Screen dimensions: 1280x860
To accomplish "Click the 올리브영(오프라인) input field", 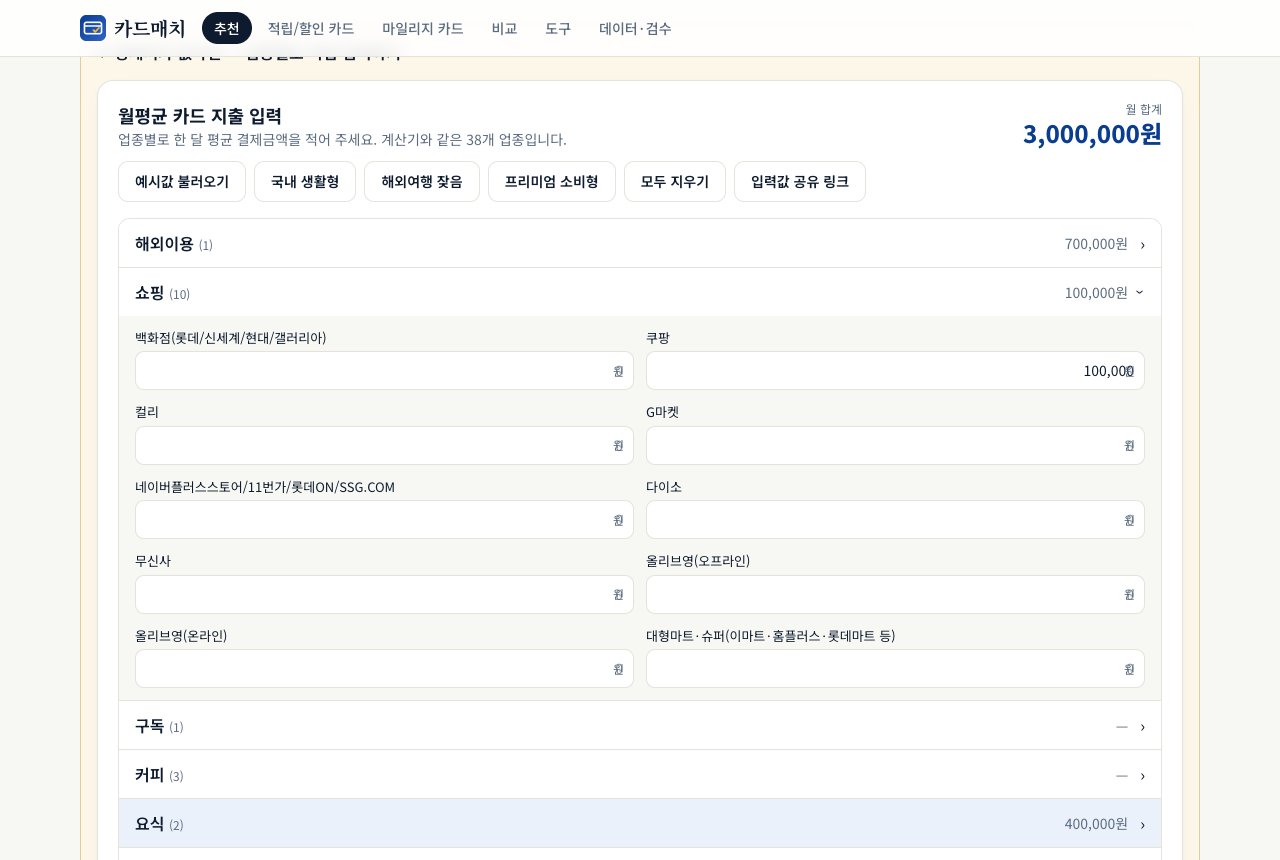I will click(895, 594).
